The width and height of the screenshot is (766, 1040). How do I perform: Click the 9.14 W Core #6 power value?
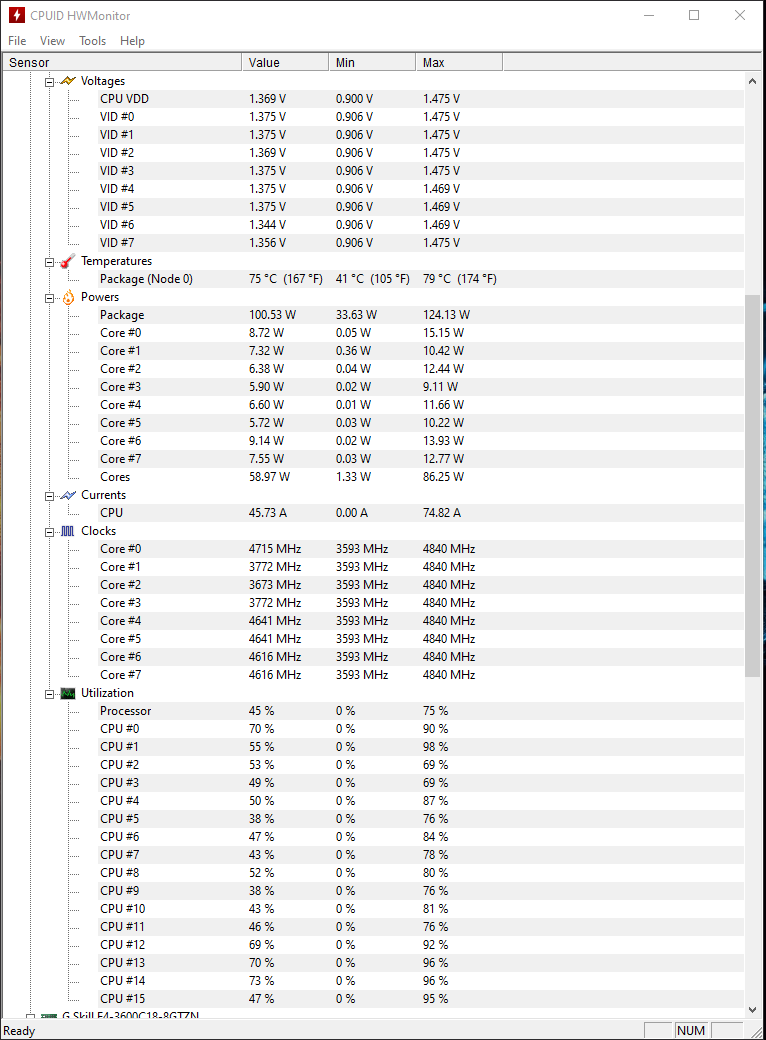tap(266, 440)
